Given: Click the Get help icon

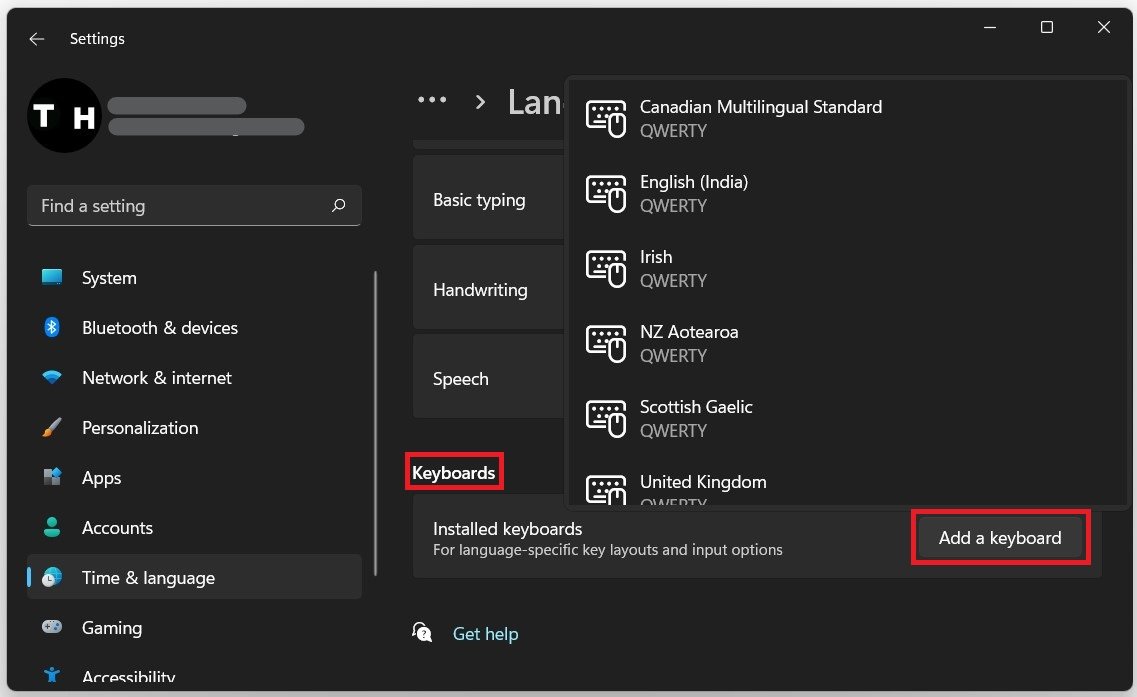Looking at the screenshot, I should point(423,633).
